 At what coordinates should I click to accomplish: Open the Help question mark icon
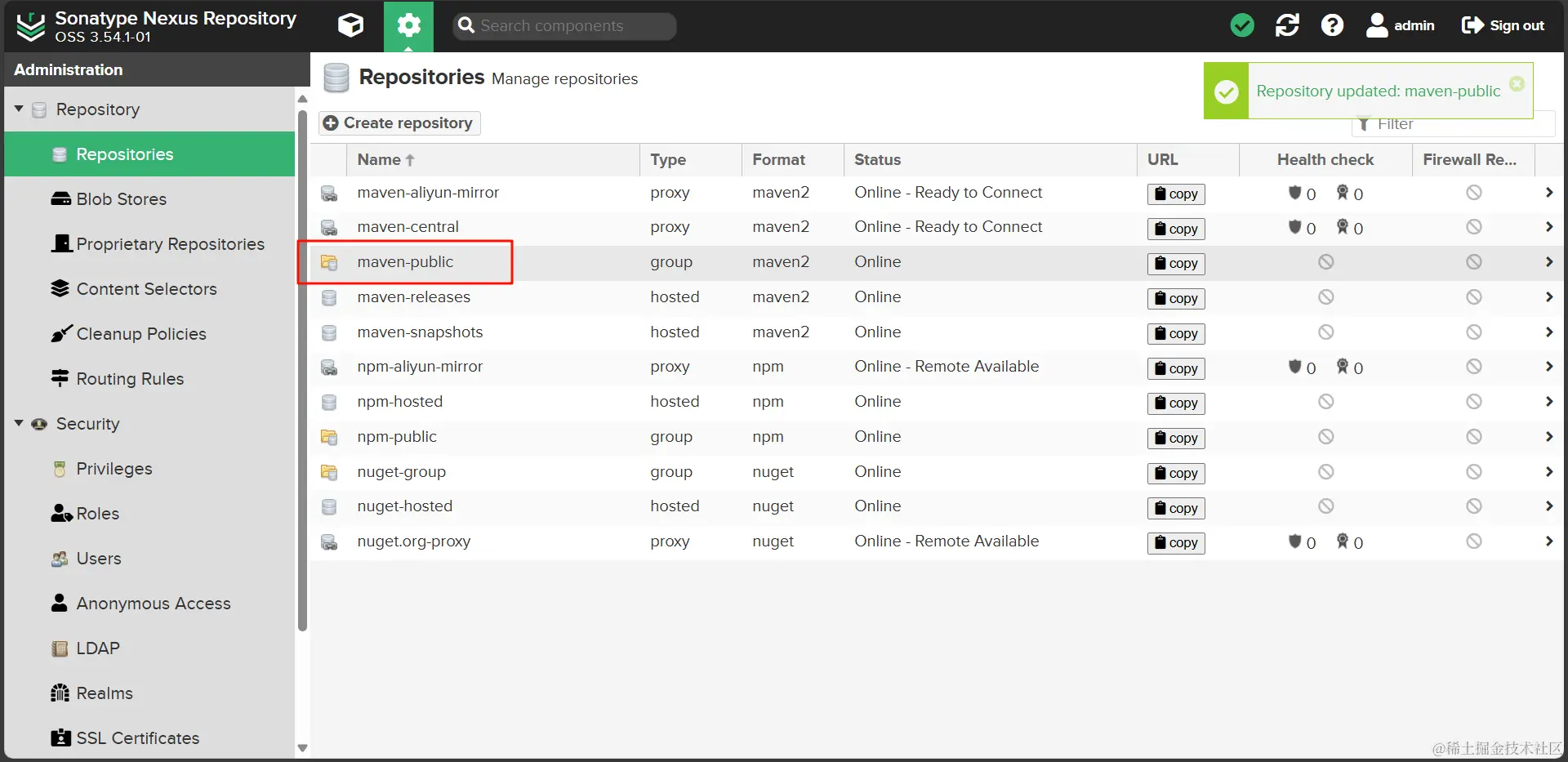1332,25
